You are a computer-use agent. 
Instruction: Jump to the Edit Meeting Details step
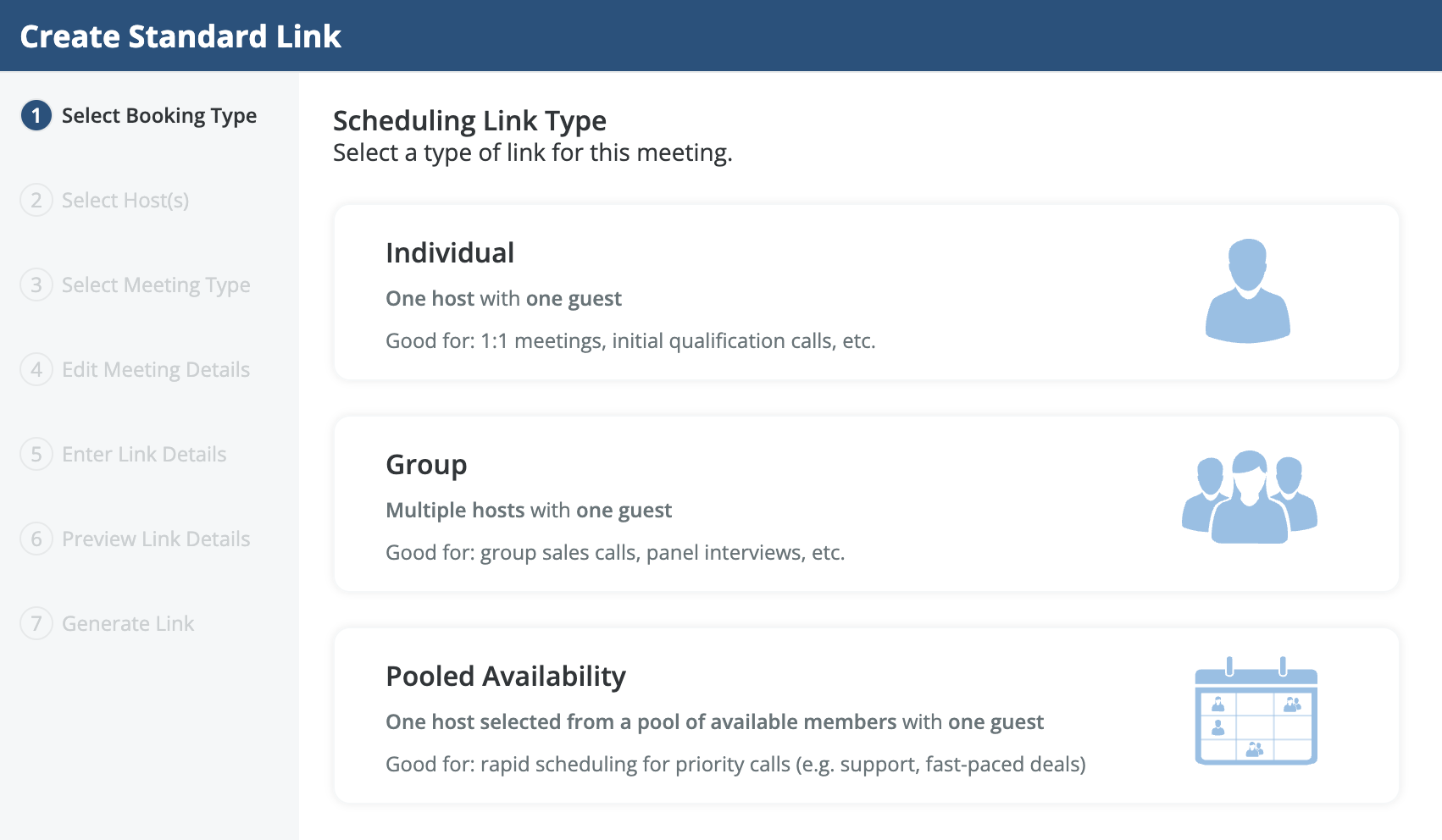point(156,370)
